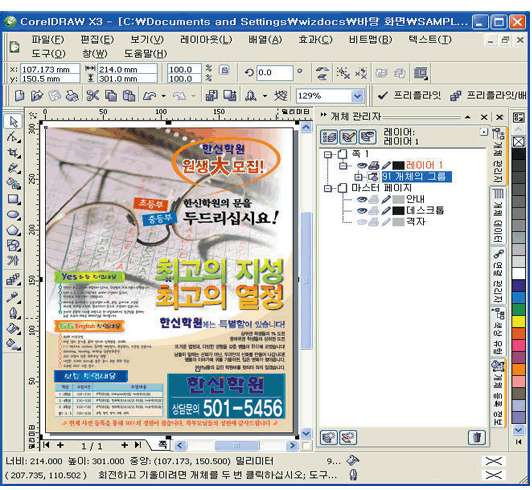Select the Ellipse tool

(13, 214)
